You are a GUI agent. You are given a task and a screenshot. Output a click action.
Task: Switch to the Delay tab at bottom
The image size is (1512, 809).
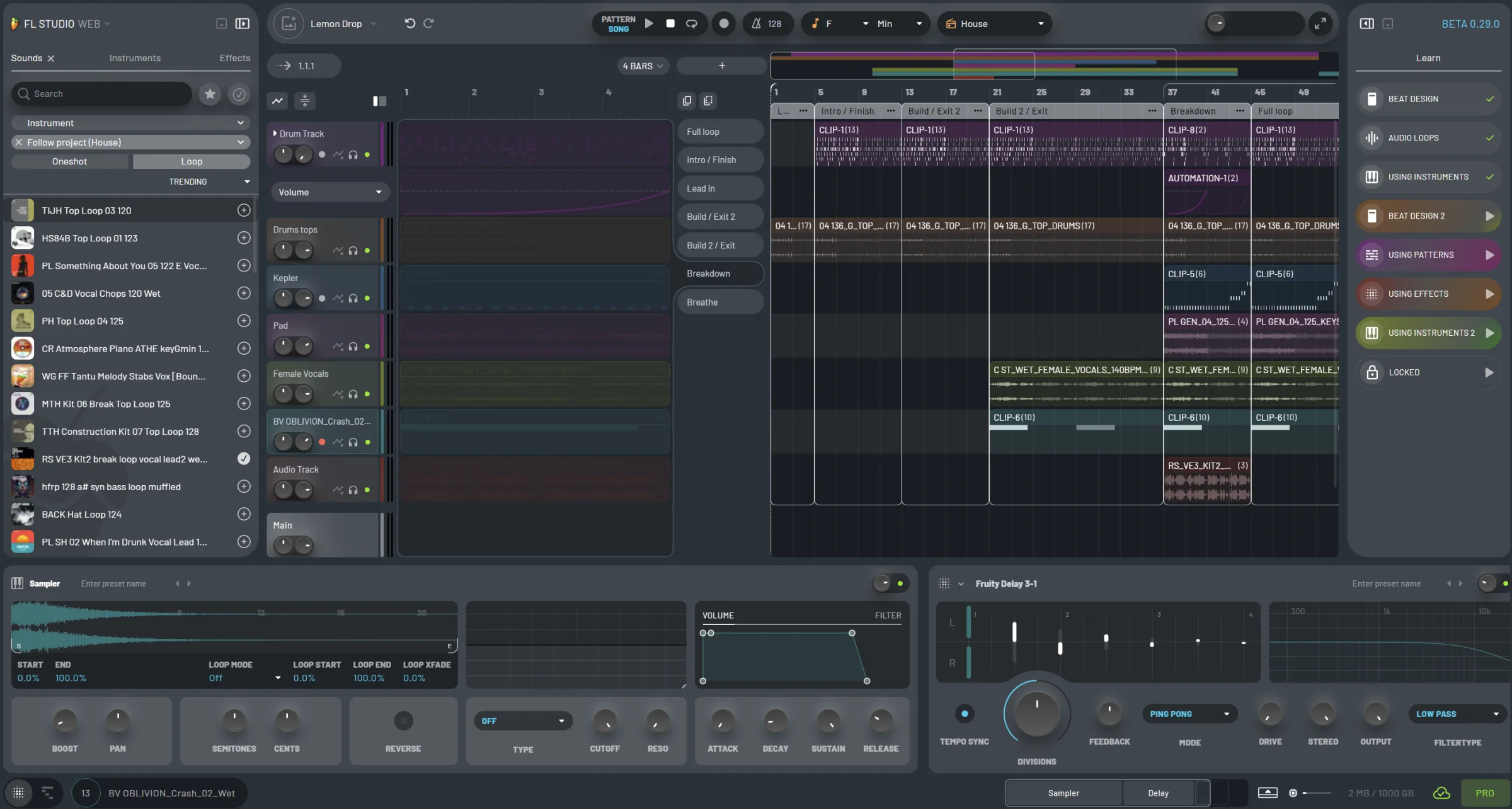[1158, 793]
